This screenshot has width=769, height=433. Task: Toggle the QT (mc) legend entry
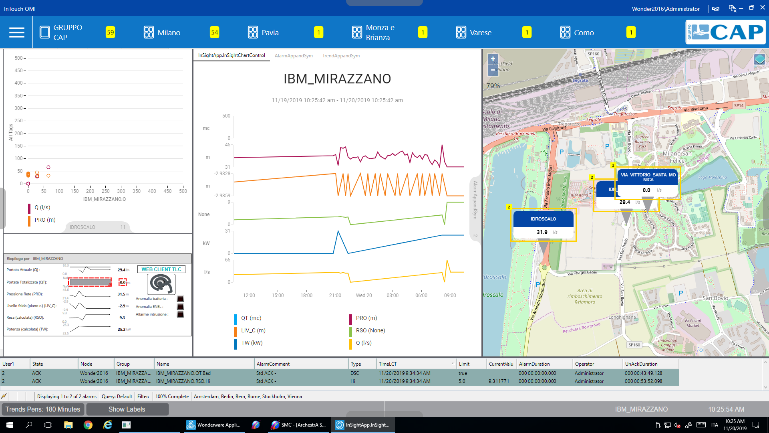[248, 318]
